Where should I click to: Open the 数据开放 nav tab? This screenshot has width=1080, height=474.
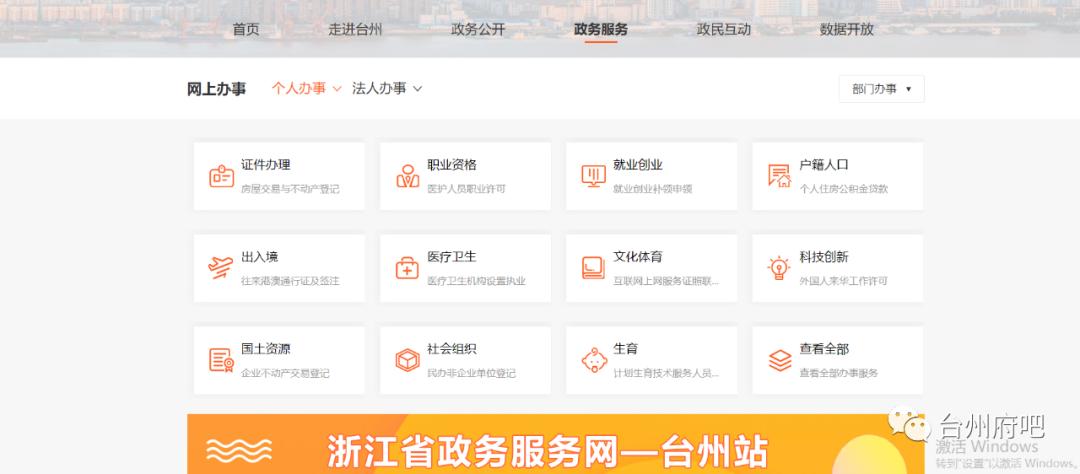(x=847, y=30)
